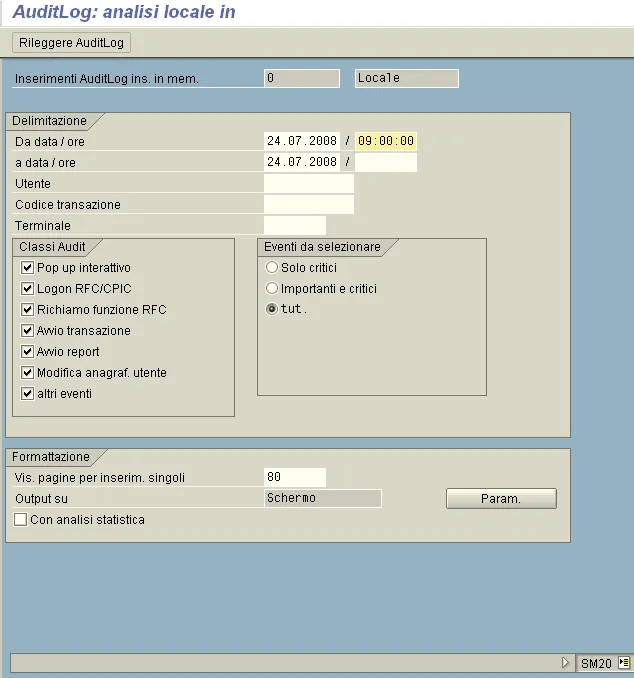This screenshot has height=678, width=634.
Task: Click the Utente input field
Action: point(308,184)
